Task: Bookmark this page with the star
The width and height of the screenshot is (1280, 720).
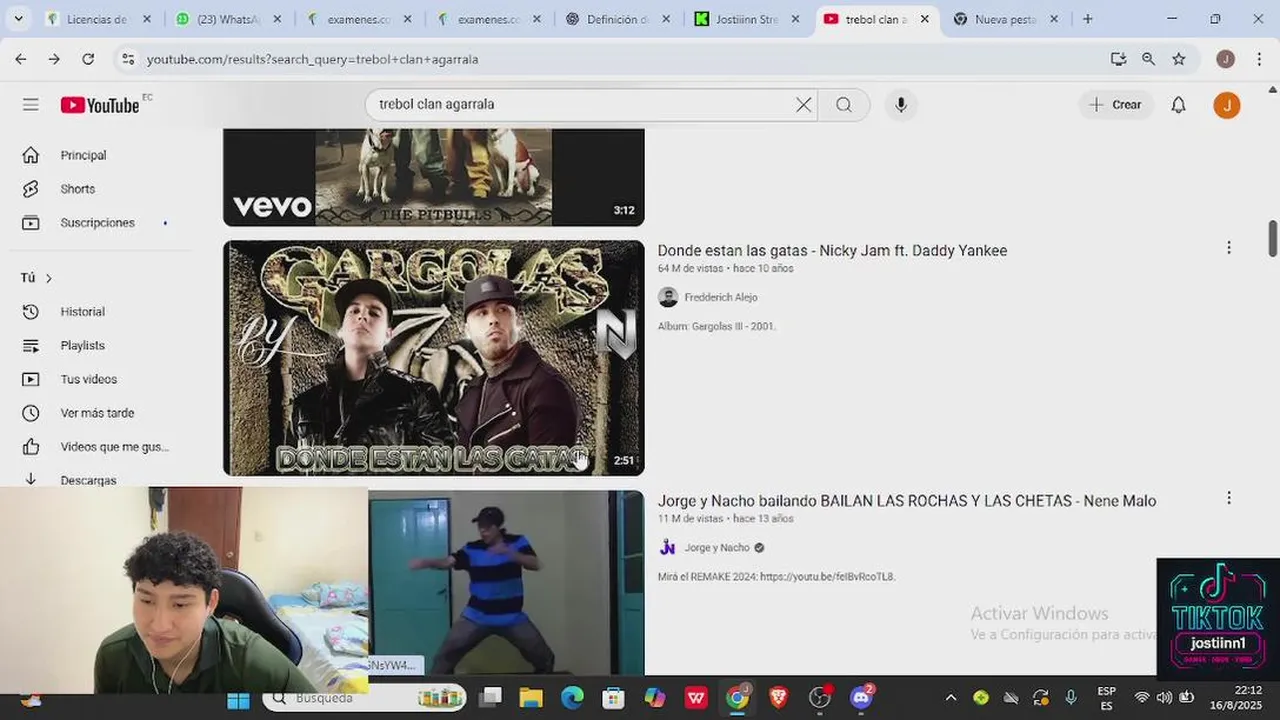Action: coord(1179,59)
